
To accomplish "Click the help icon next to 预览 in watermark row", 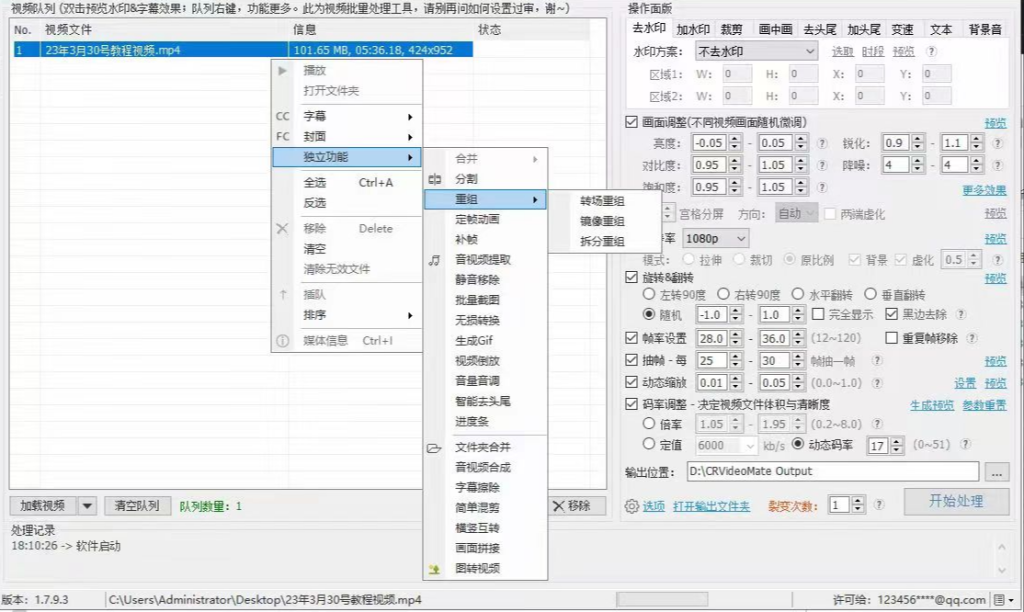I will tap(931, 51).
